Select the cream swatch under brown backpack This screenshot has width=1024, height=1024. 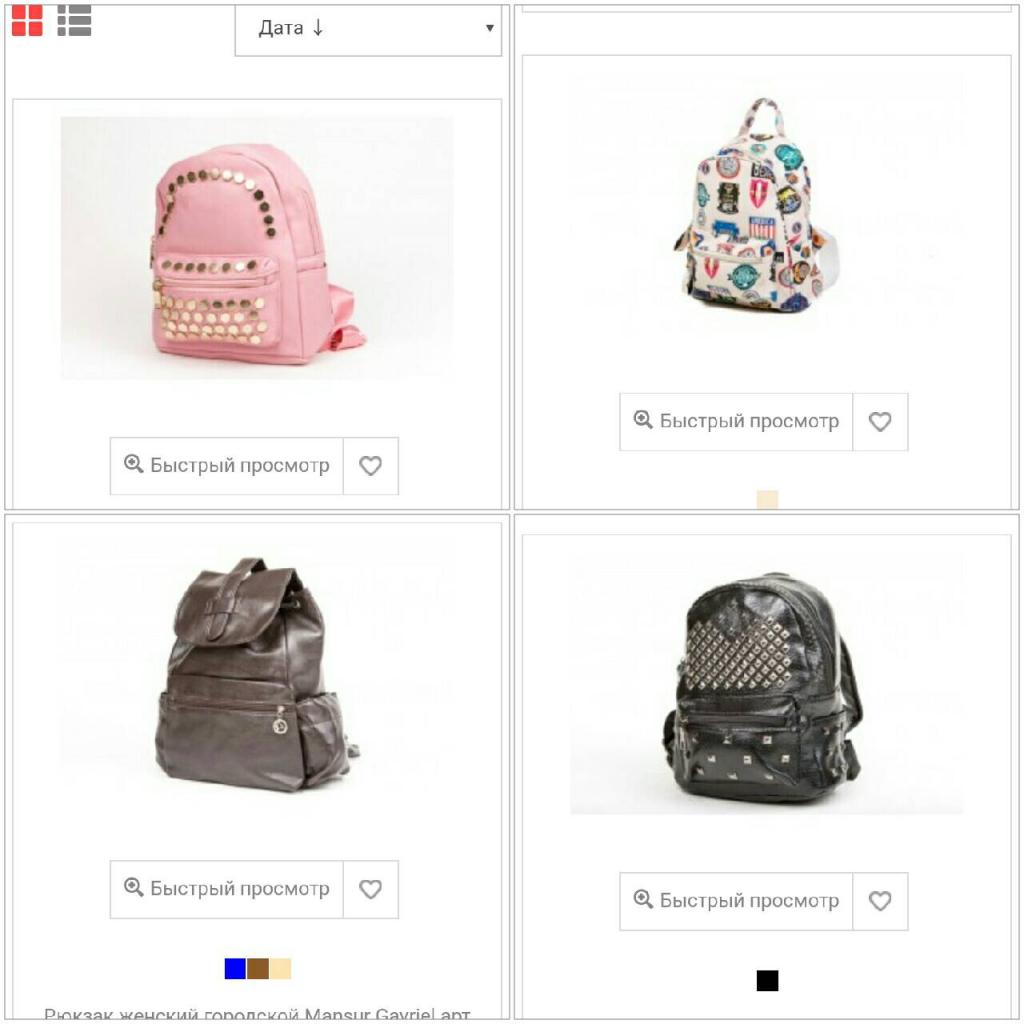point(280,968)
